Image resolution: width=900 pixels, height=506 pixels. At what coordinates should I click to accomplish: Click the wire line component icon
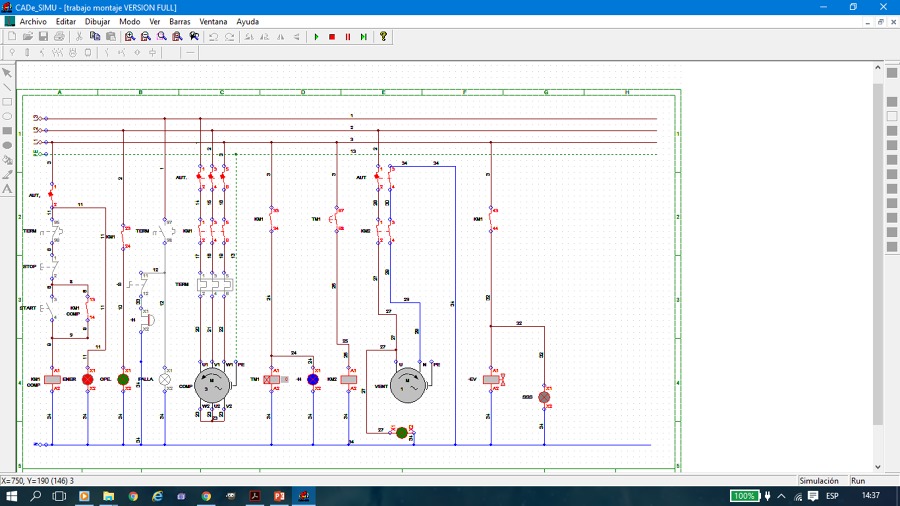191,52
